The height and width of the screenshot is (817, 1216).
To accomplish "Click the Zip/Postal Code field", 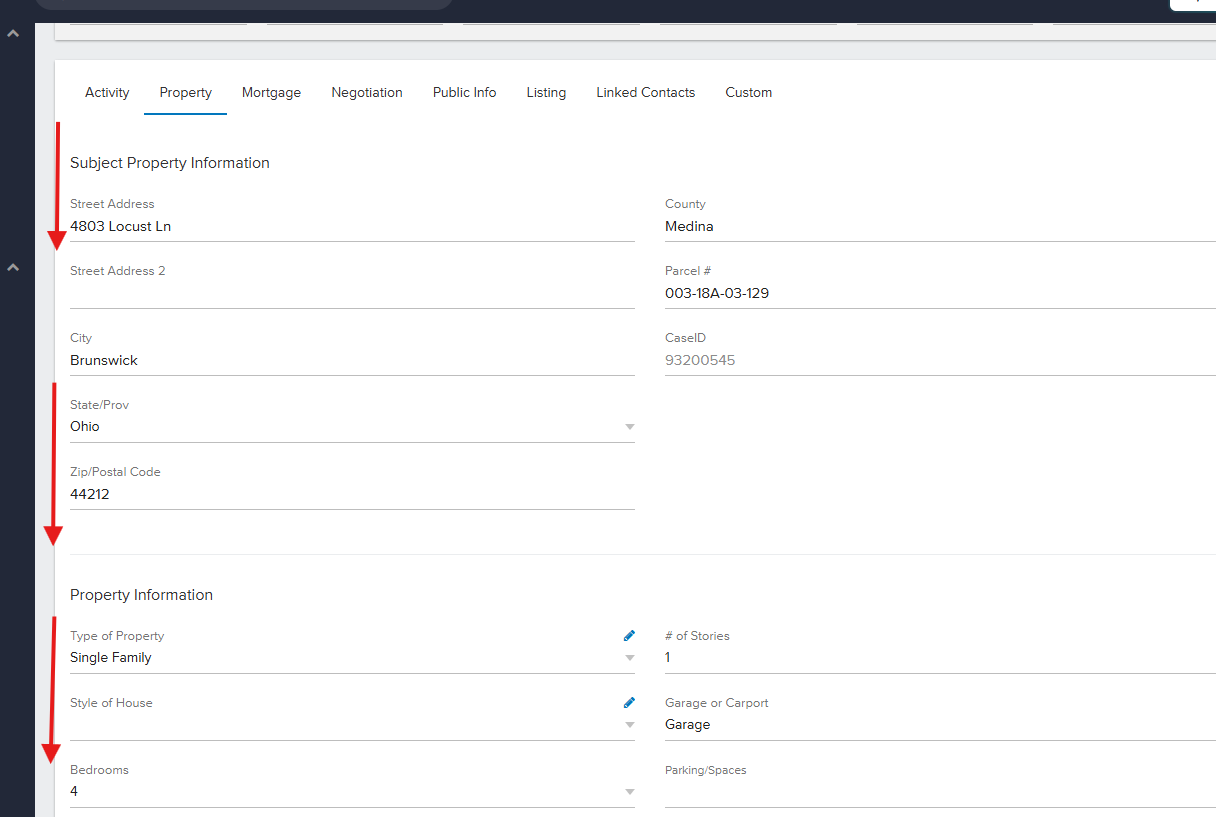I will tap(350, 495).
